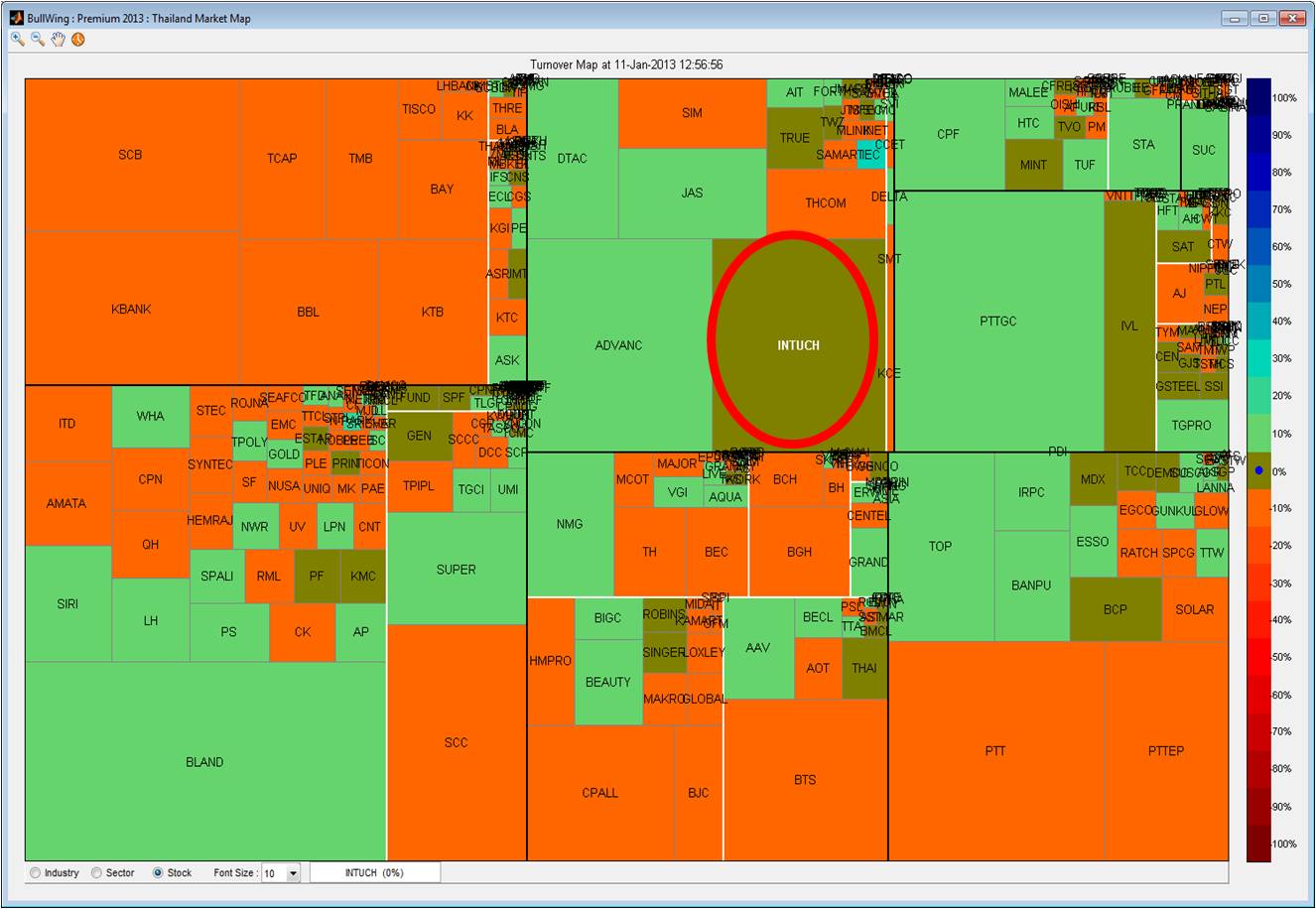The height and width of the screenshot is (909, 1316).
Task: Click the SCB tile in the market map
Action: point(130,155)
